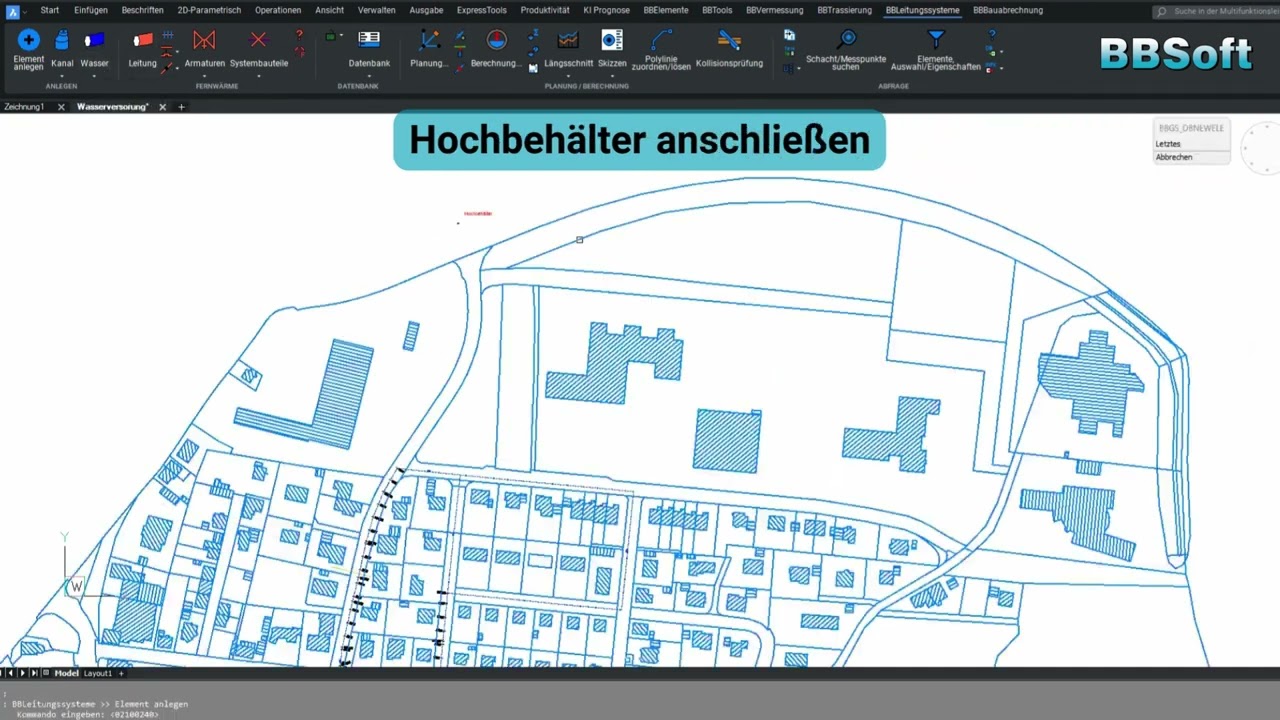This screenshot has width=1280, height=720.
Task: Click the search magnifier icon
Action: pyautogui.click(x=1161, y=11)
